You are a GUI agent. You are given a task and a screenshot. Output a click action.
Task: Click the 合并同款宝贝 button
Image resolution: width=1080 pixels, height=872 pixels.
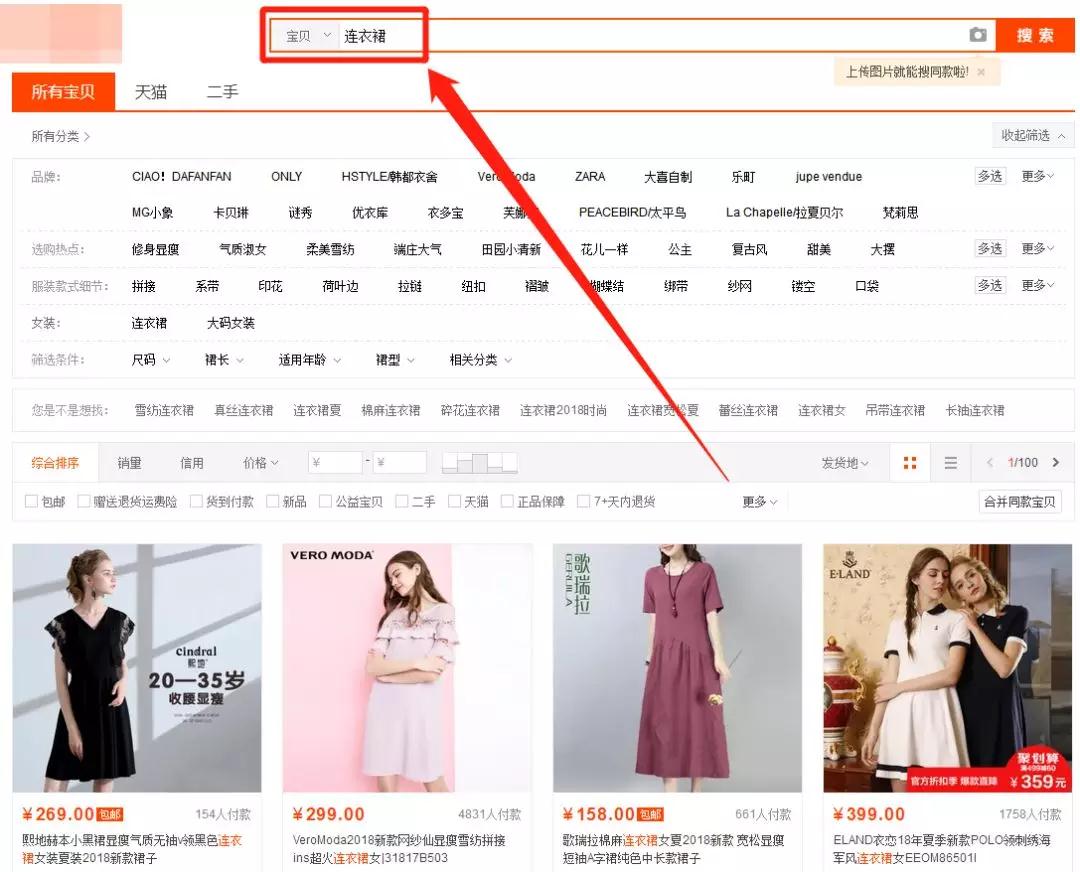pos(1019,501)
